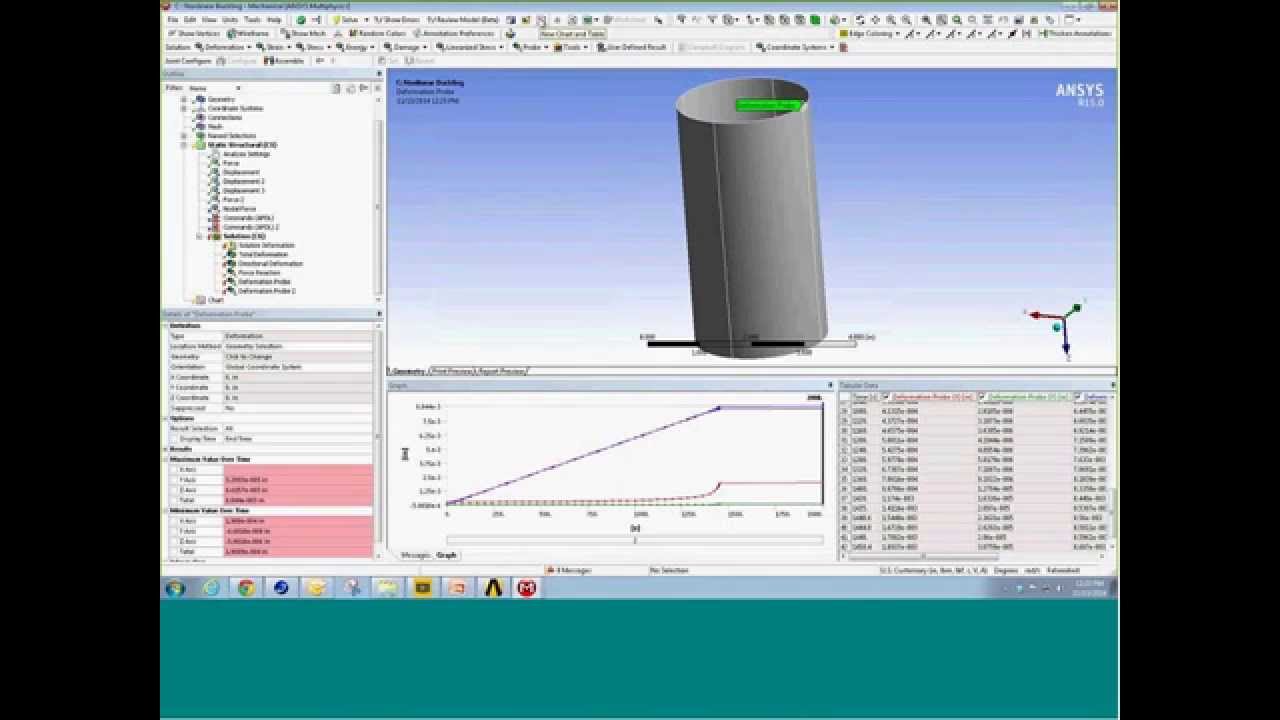Toggle the Wireframe display mode
The height and width of the screenshot is (720, 1280).
point(250,33)
